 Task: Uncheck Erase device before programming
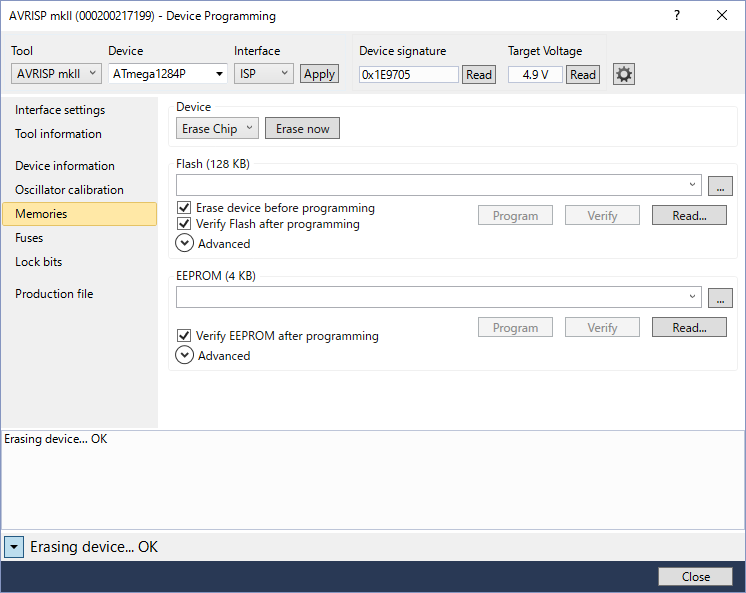(x=184, y=208)
